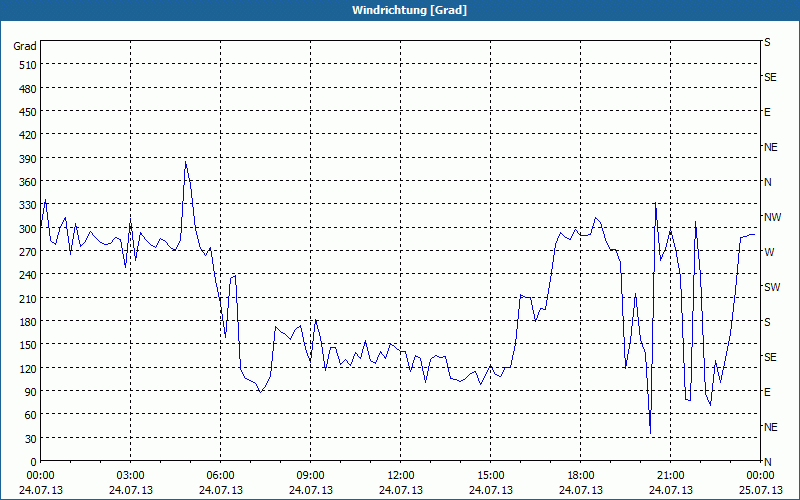Click the chart title Windrichtung [Grad]
The image size is (800, 500).
point(409,10)
